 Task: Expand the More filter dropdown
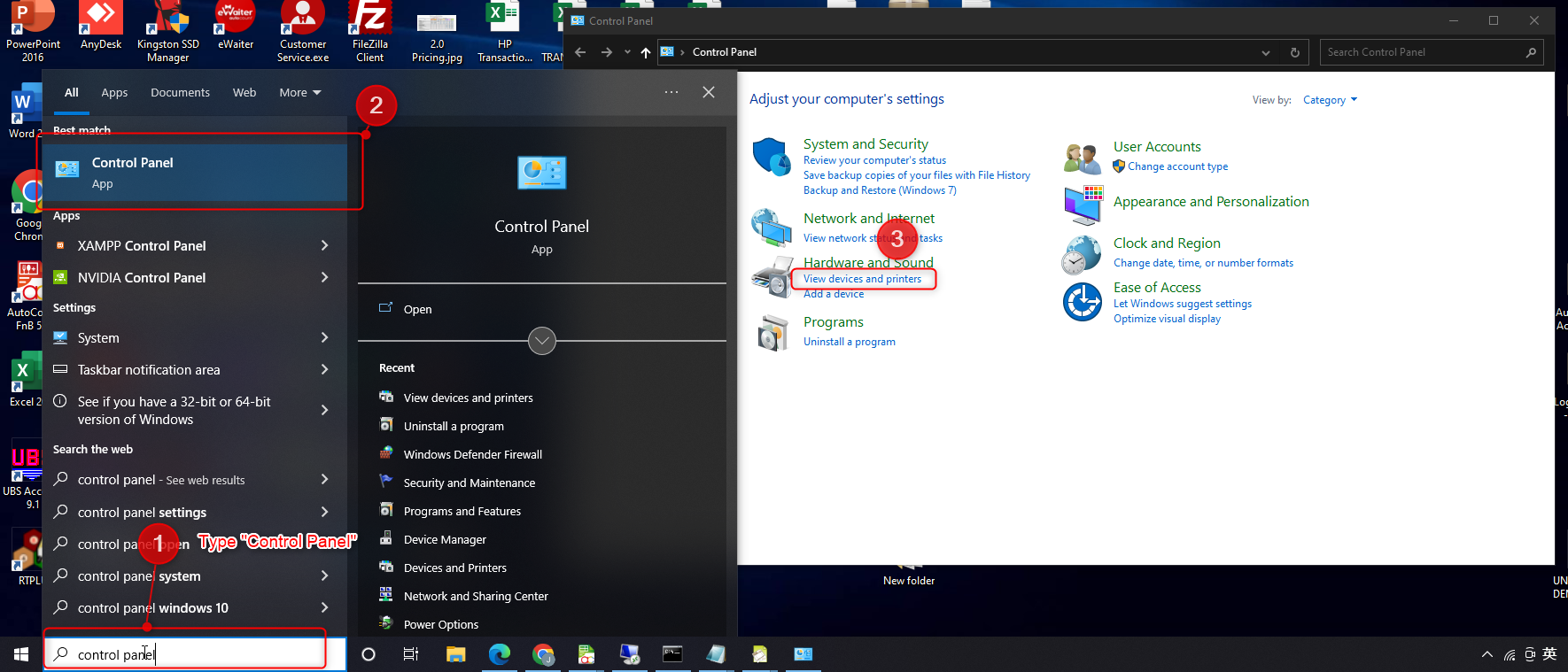click(299, 93)
